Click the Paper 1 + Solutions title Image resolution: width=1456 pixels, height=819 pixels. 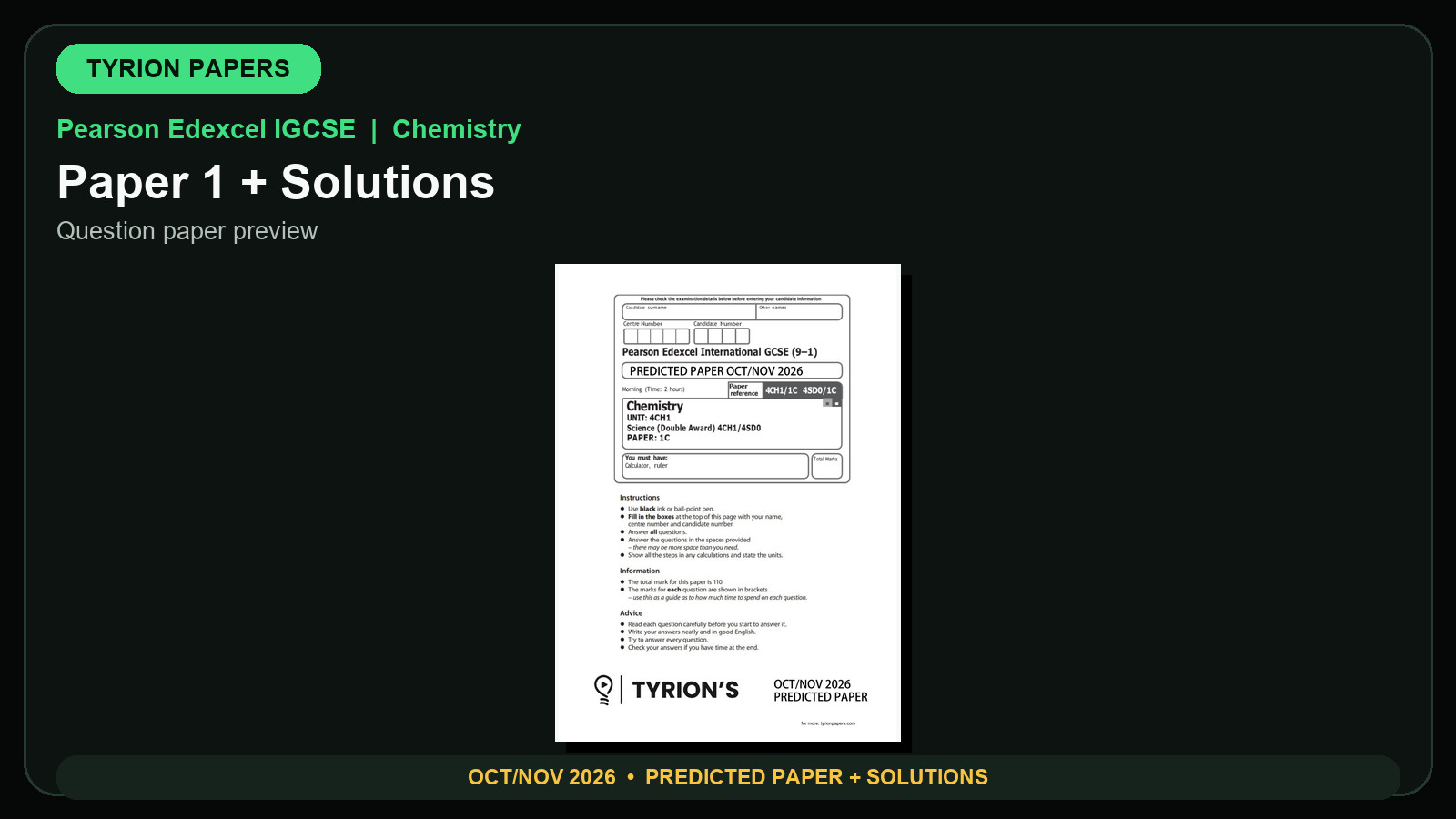click(276, 182)
